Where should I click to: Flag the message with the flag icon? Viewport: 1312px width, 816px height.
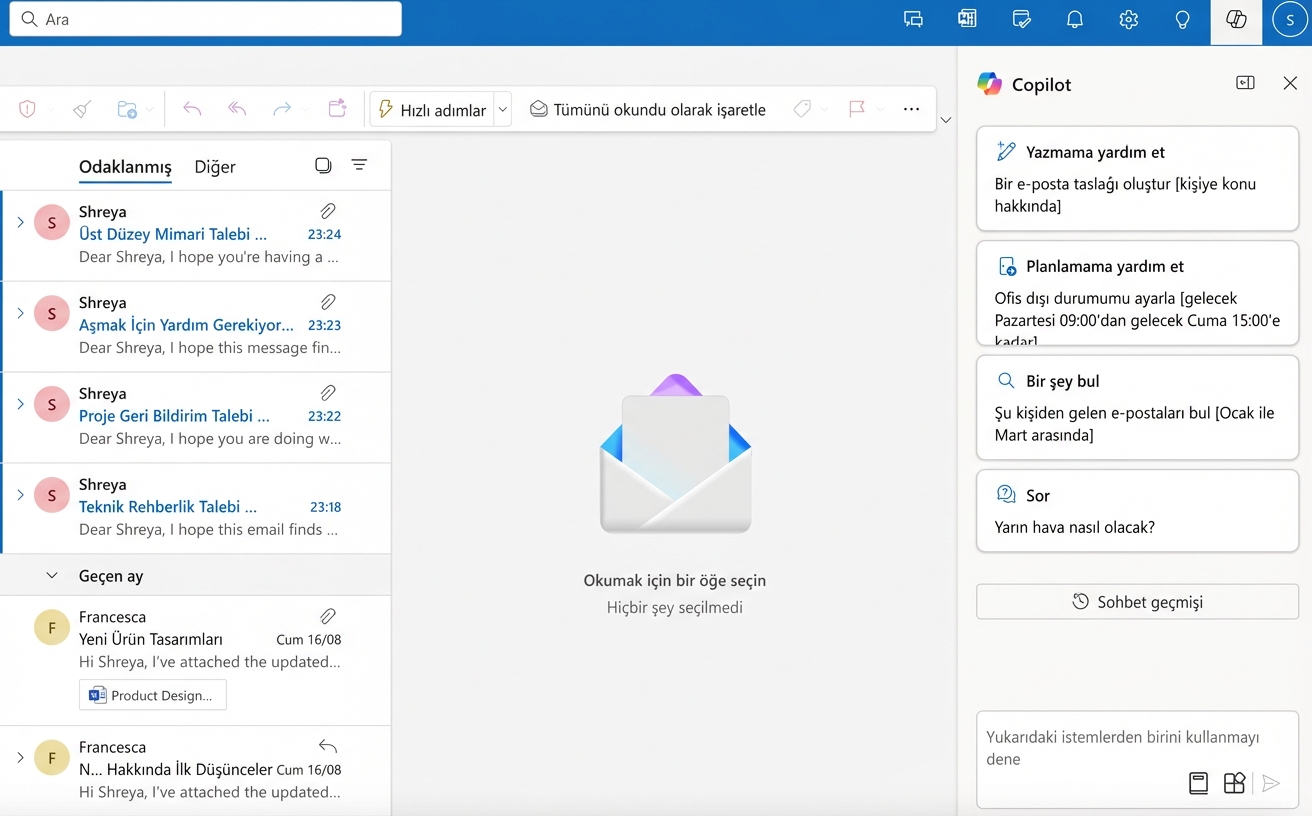click(857, 109)
